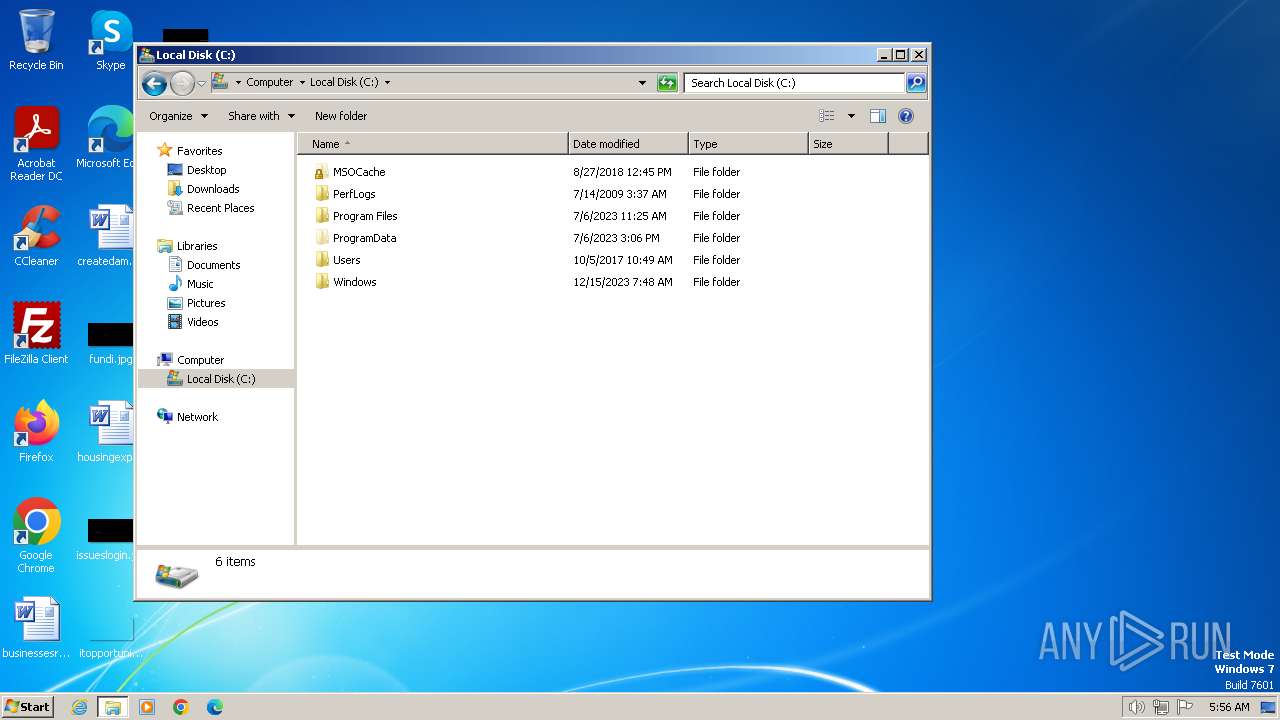Sort by the Type column header
This screenshot has width=1280, height=720.
[748, 144]
